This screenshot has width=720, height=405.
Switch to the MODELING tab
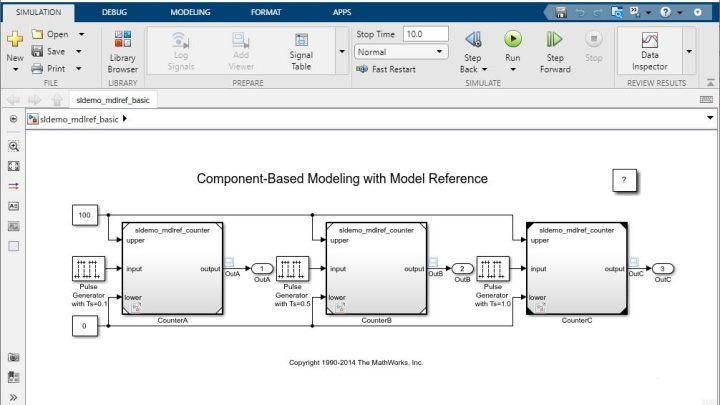(190, 12)
